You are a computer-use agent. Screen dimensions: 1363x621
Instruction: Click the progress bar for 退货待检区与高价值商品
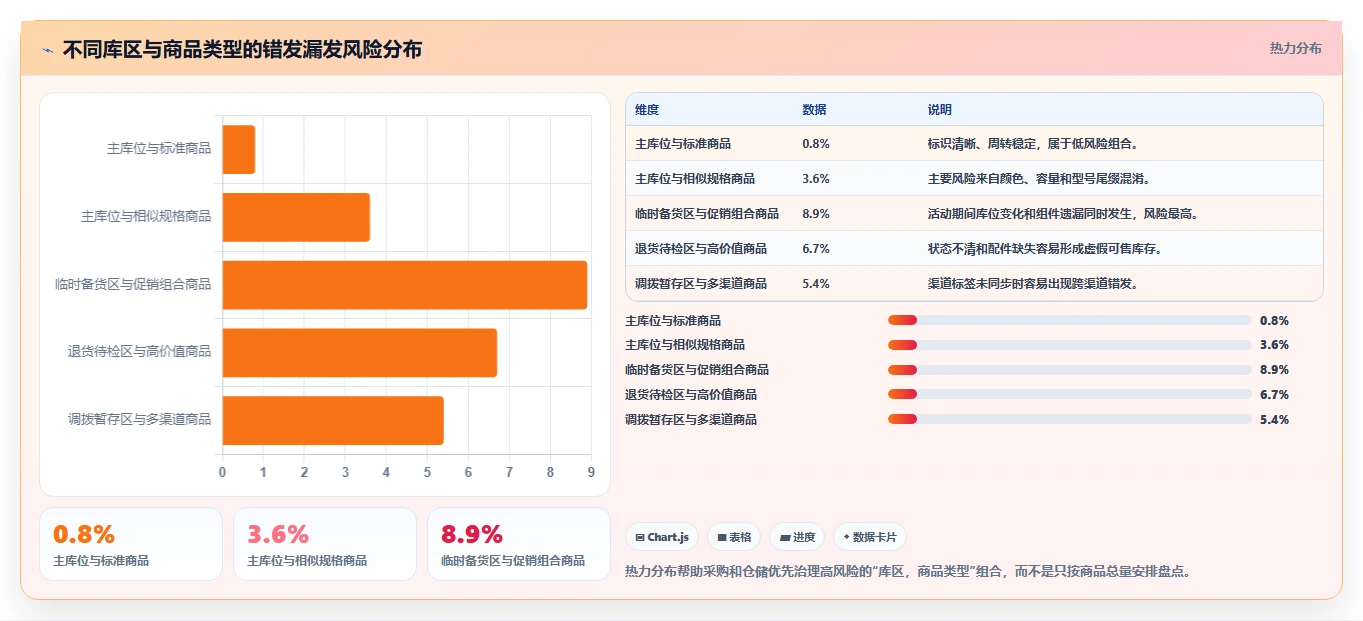click(1070, 394)
